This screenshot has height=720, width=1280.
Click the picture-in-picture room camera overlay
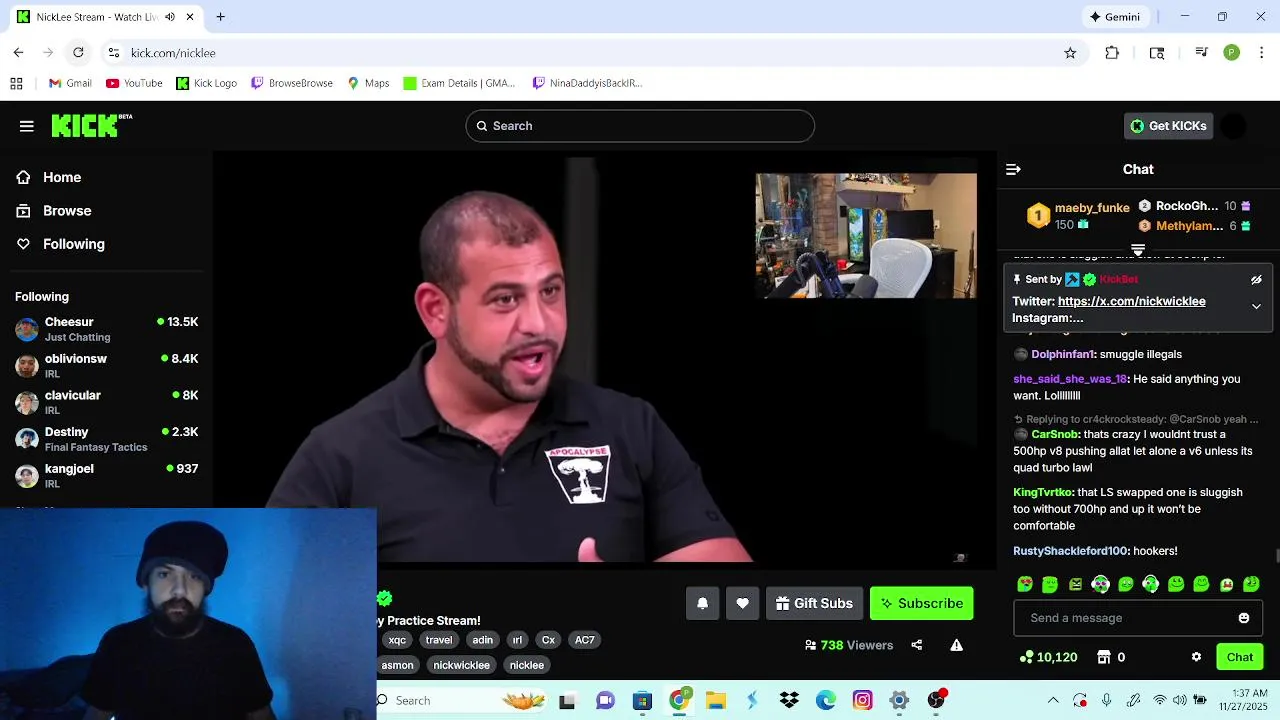[866, 236]
